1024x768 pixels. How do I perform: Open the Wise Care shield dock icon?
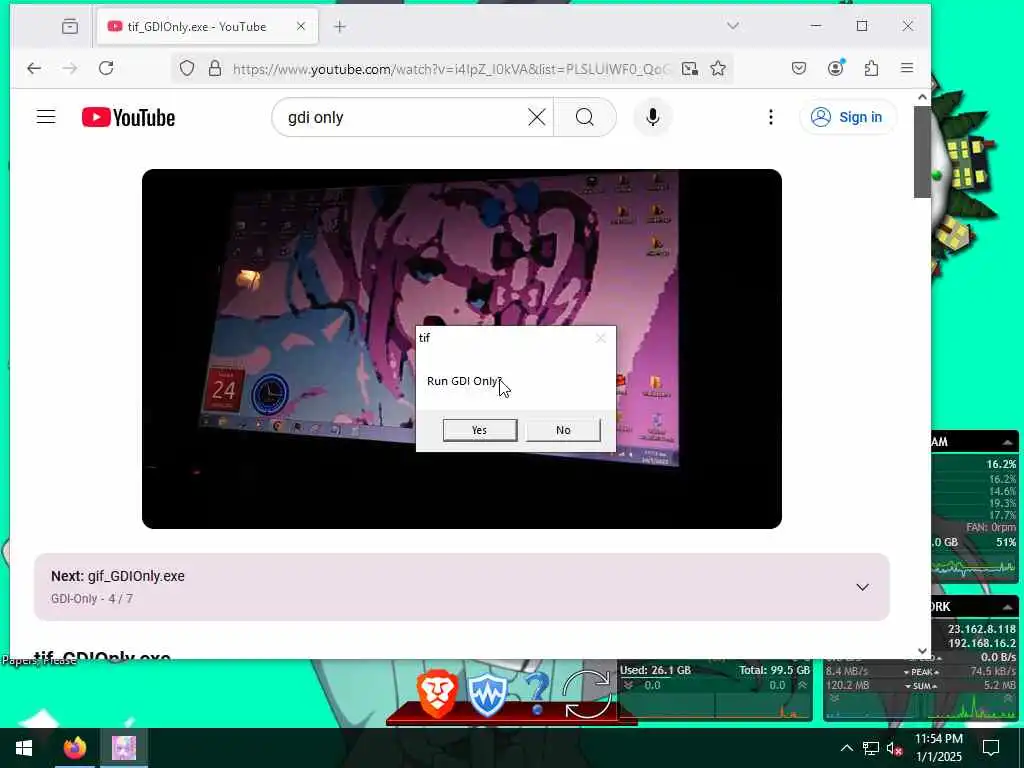[487, 695]
